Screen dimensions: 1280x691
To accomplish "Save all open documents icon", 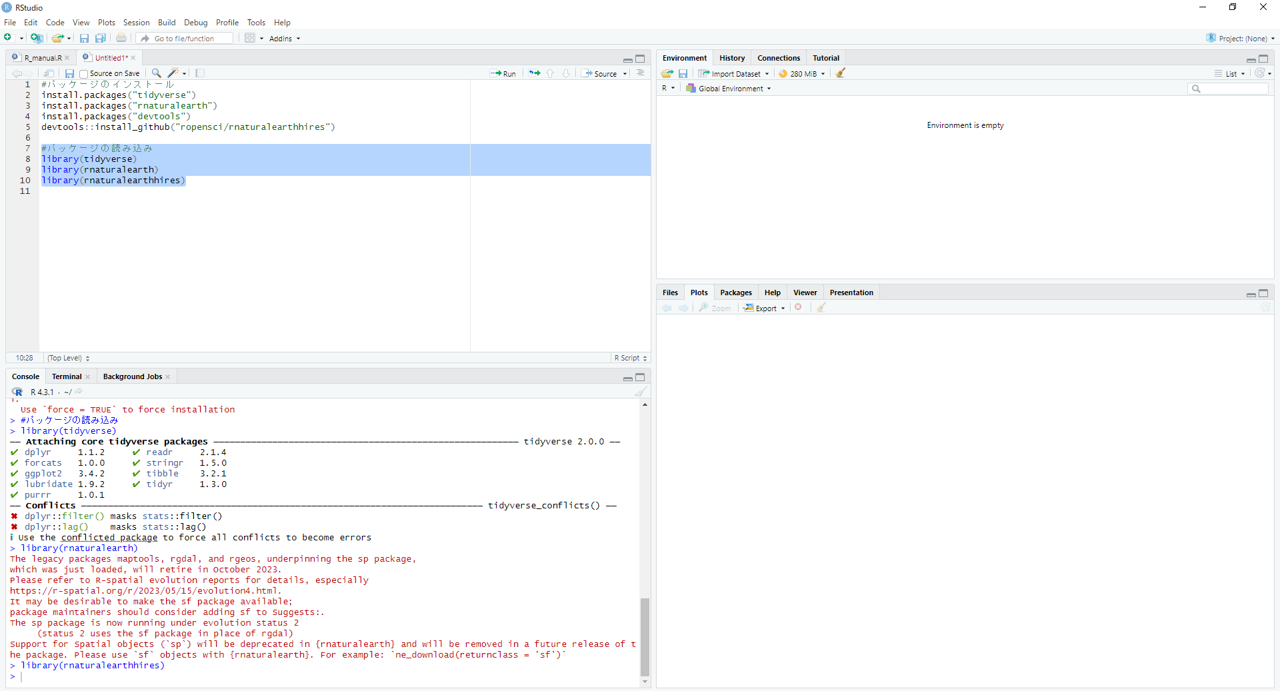I will click(x=100, y=38).
